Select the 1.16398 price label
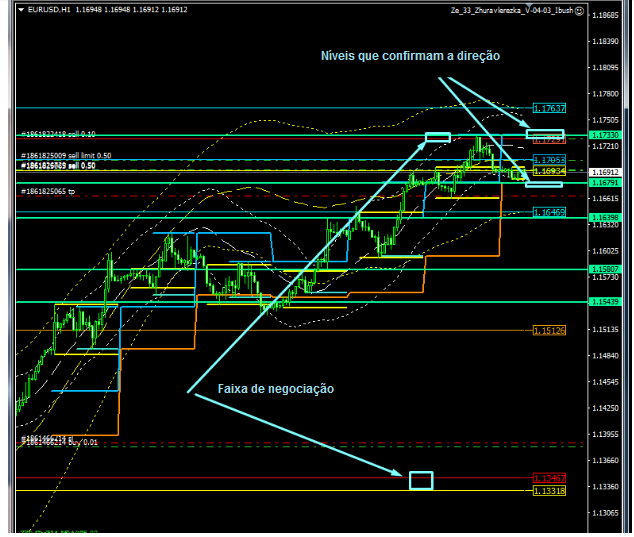Screen dimensions: 634x537 pos(604,218)
